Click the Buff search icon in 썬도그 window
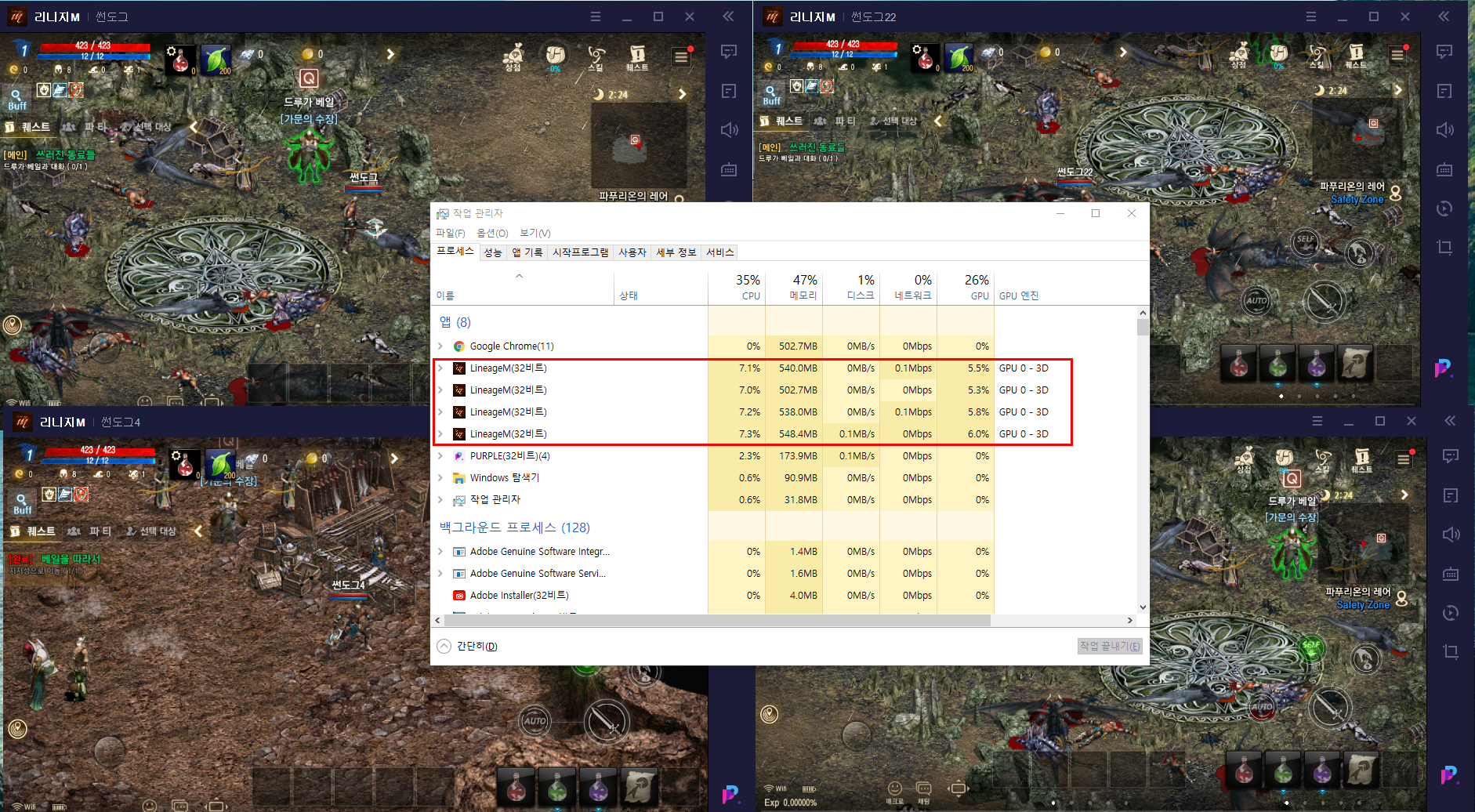This screenshot has width=1475, height=812. (x=16, y=98)
